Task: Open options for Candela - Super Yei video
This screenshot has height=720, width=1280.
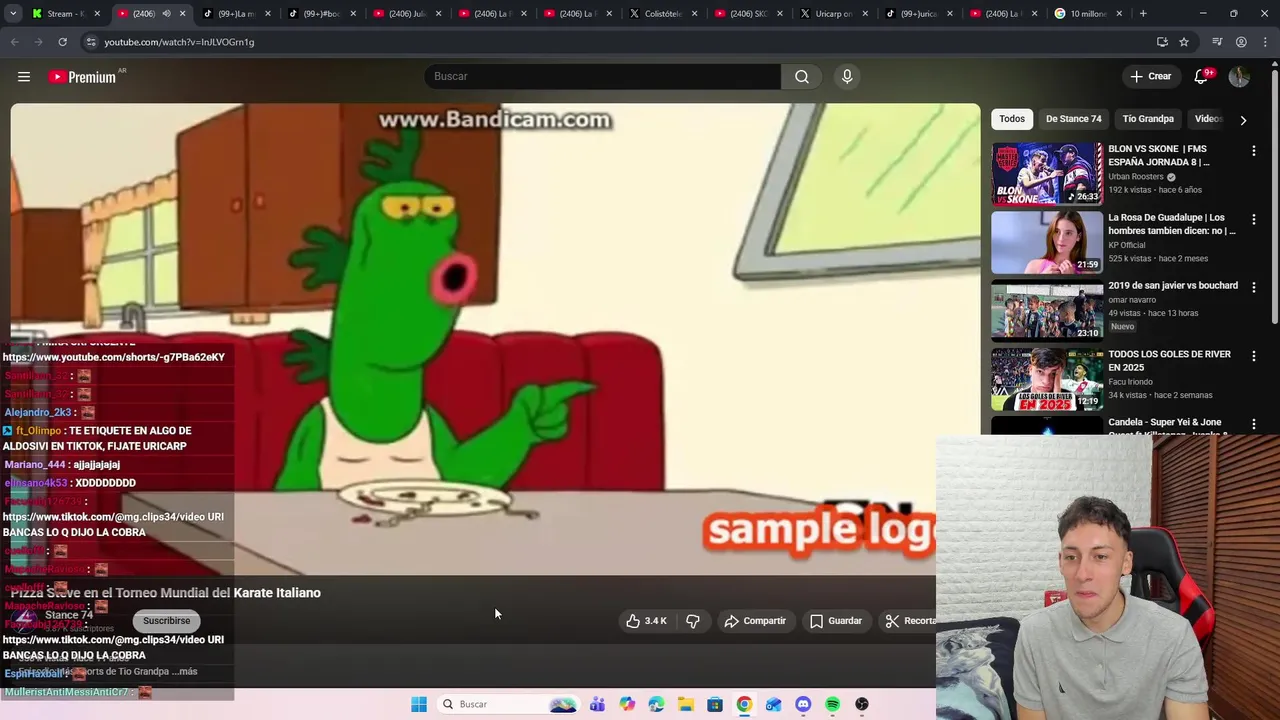Action: pos(1254,424)
